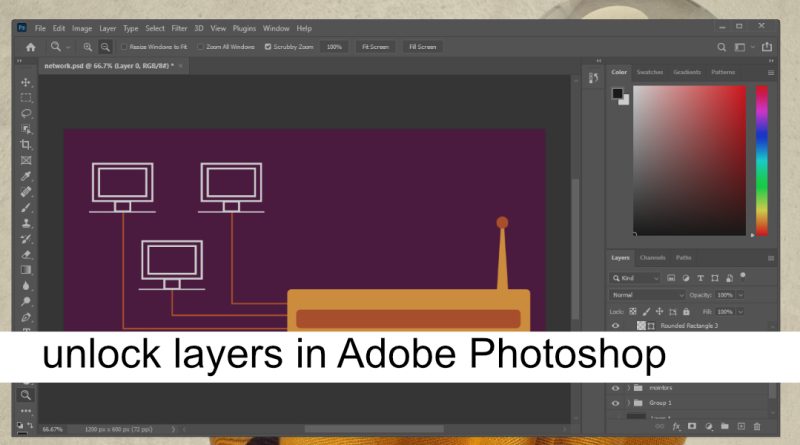Select the Object Selection tool
Screen dimensions: 800x445
point(26,129)
